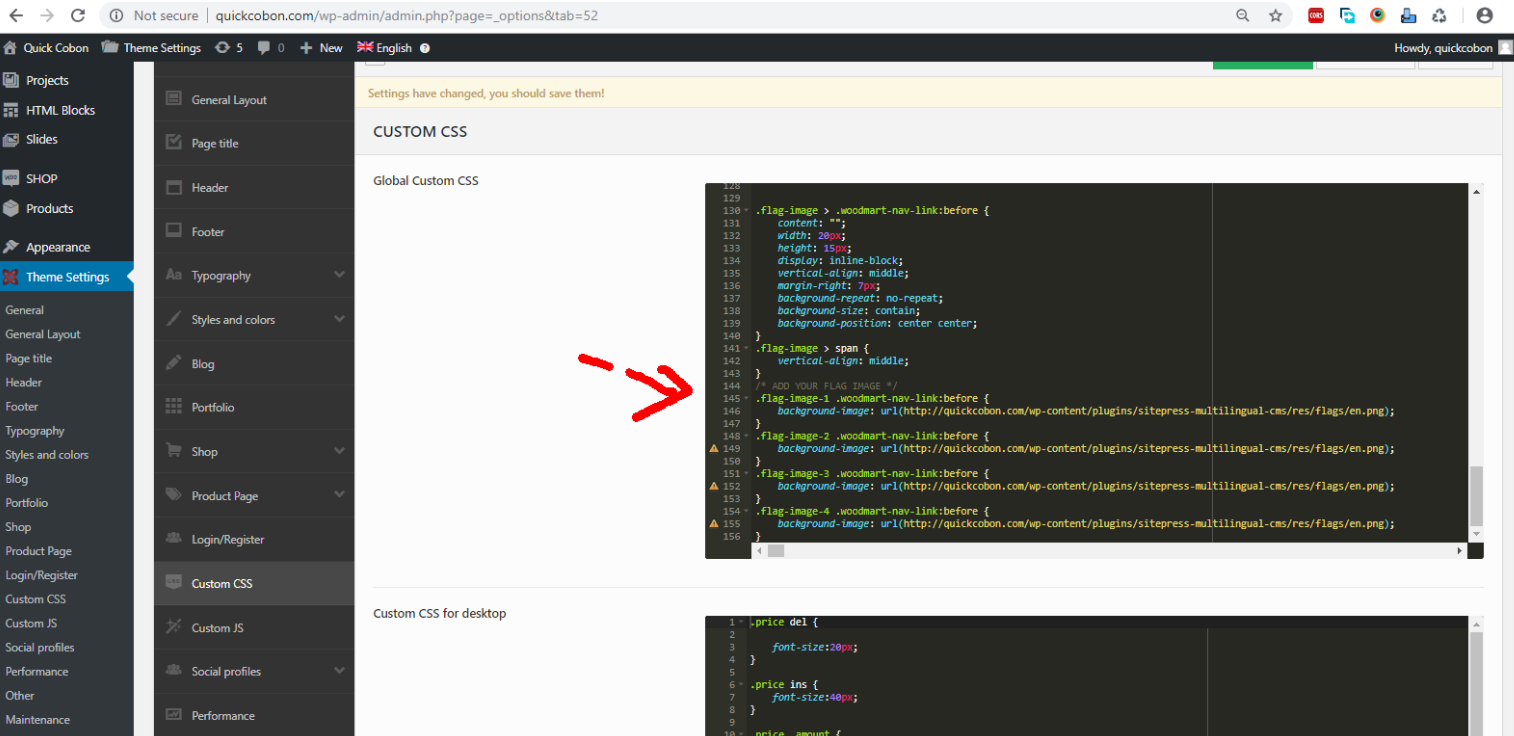Open the Header icon in theme options panel
This screenshot has width=1514, height=736.
[173, 187]
